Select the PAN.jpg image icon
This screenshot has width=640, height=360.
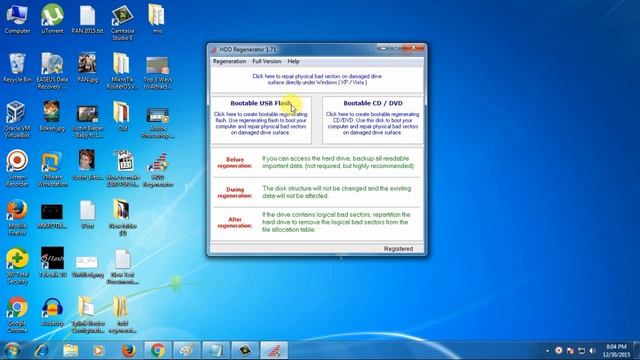click(87, 68)
